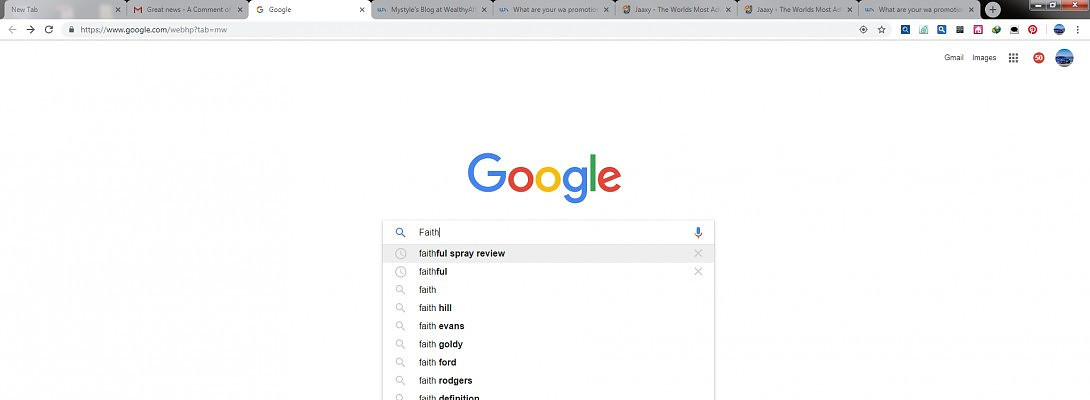Open the Gmail link
1090x400 pixels.
954,58
